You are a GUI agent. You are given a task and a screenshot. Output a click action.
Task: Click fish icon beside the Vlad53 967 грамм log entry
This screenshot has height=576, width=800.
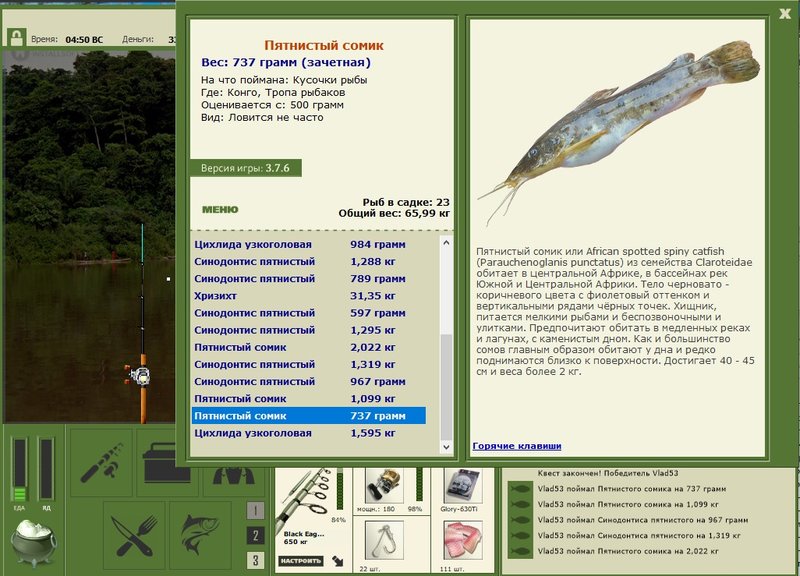pyautogui.click(x=520, y=520)
